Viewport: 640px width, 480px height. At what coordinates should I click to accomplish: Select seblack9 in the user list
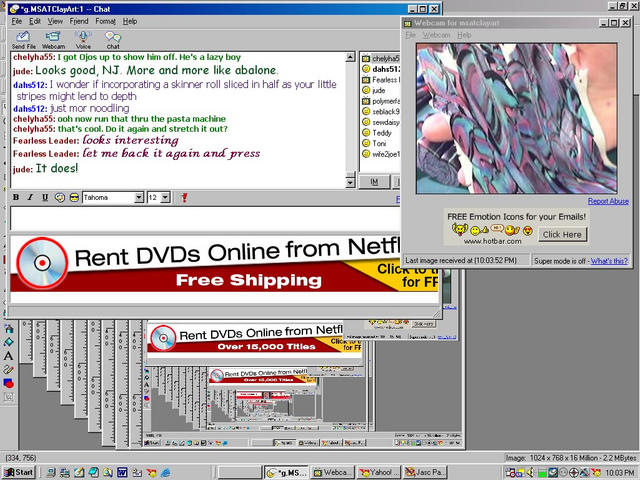[381, 112]
